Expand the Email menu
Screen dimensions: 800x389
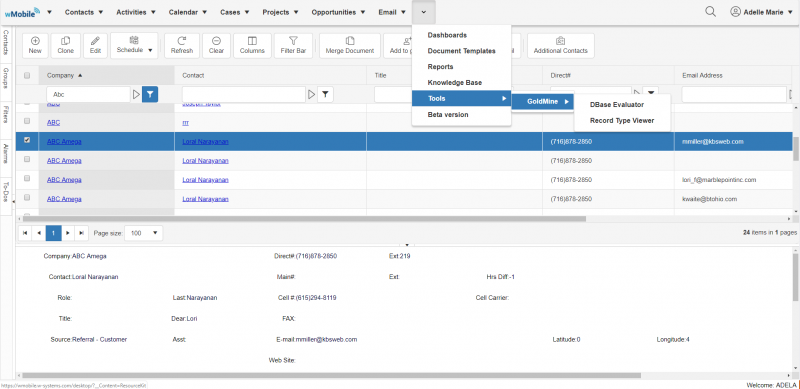392,12
